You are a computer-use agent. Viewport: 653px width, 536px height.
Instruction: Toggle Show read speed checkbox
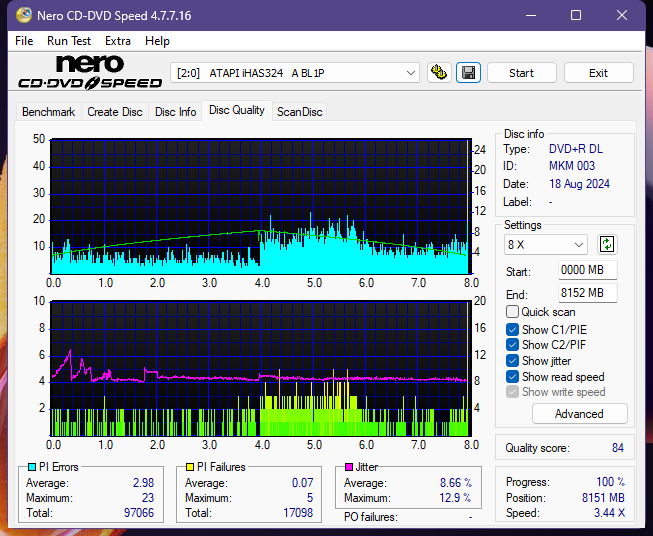512,376
